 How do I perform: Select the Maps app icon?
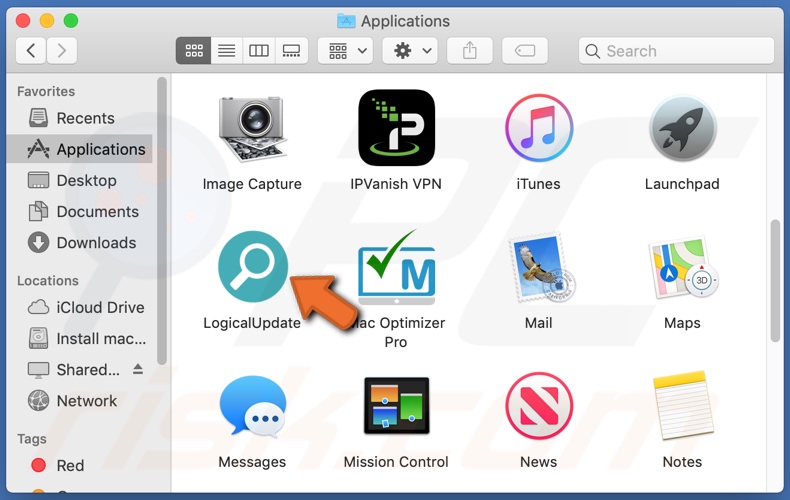pyautogui.click(x=683, y=267)
